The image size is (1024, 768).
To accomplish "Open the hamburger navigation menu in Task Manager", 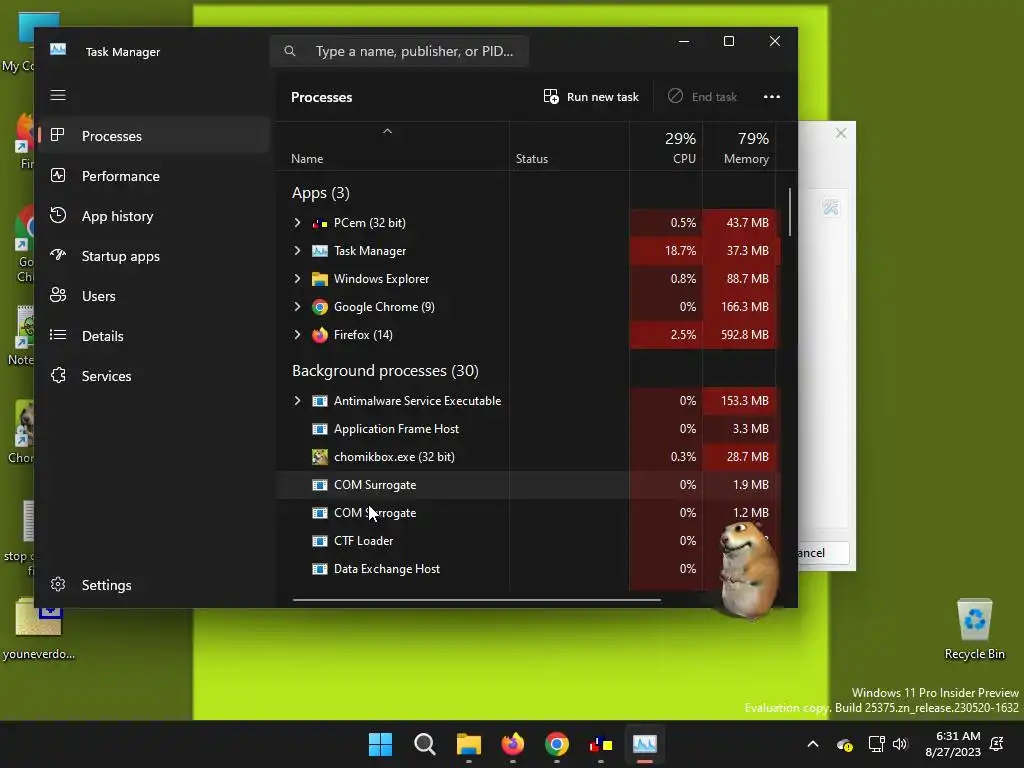I will [58, 95].
